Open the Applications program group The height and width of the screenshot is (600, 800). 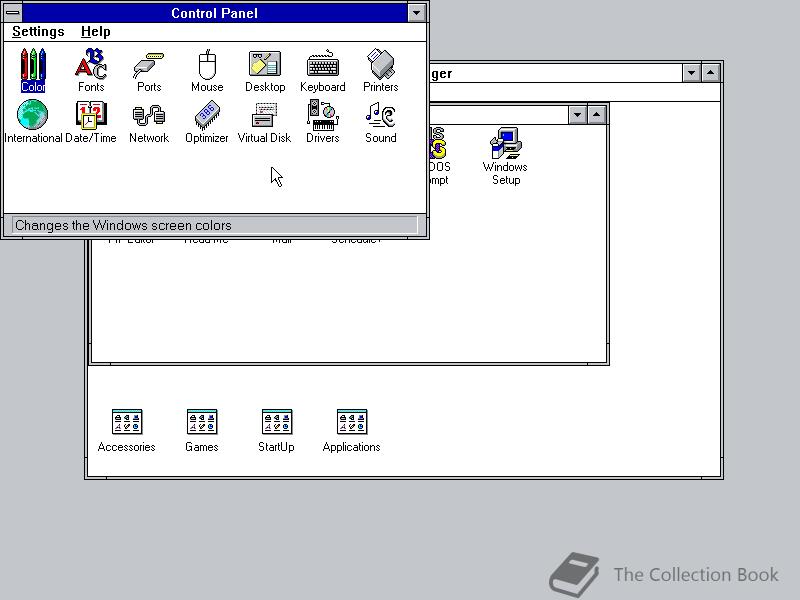pyautogui.click(x=352, y=431)
